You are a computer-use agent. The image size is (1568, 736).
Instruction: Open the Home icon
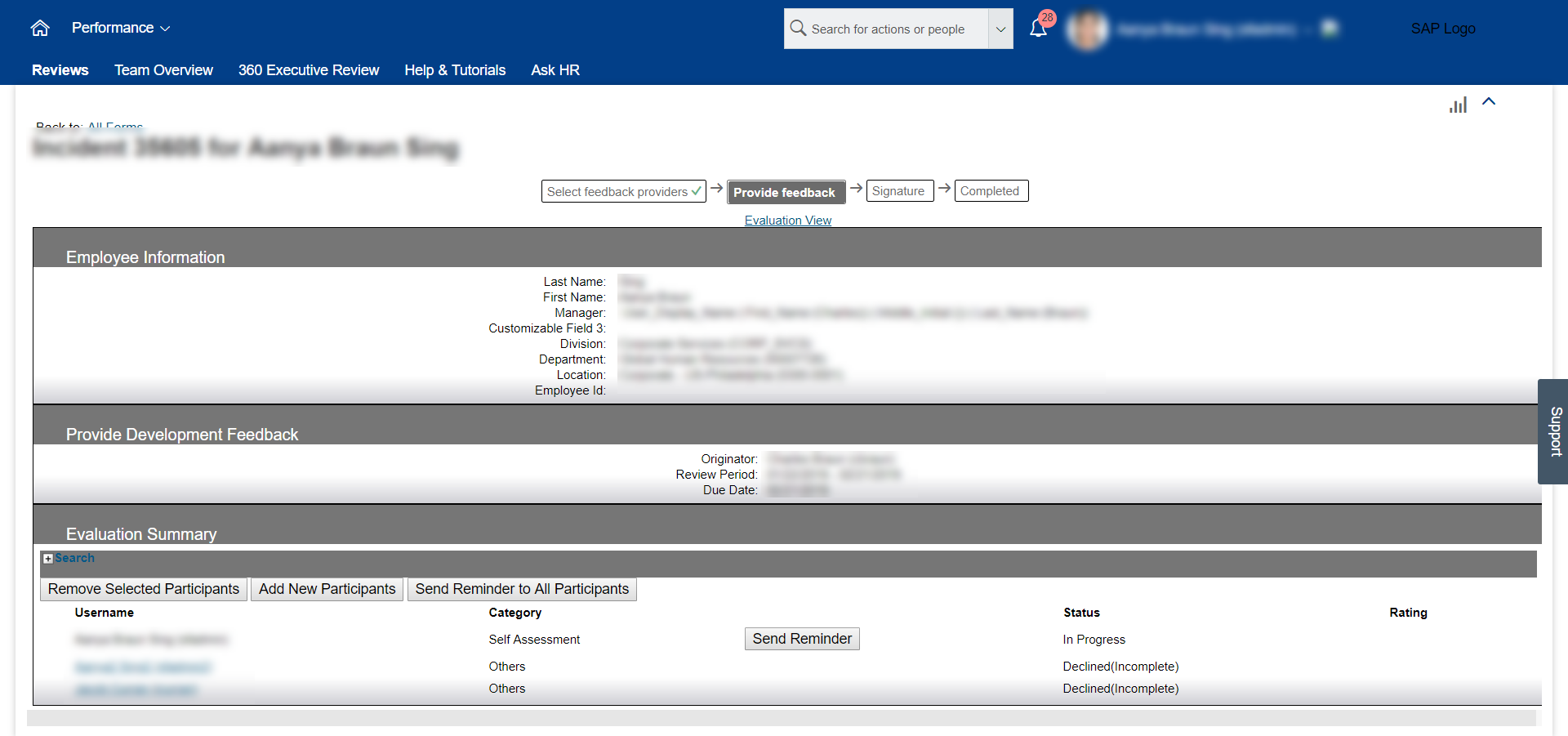(x=40, y=29)
